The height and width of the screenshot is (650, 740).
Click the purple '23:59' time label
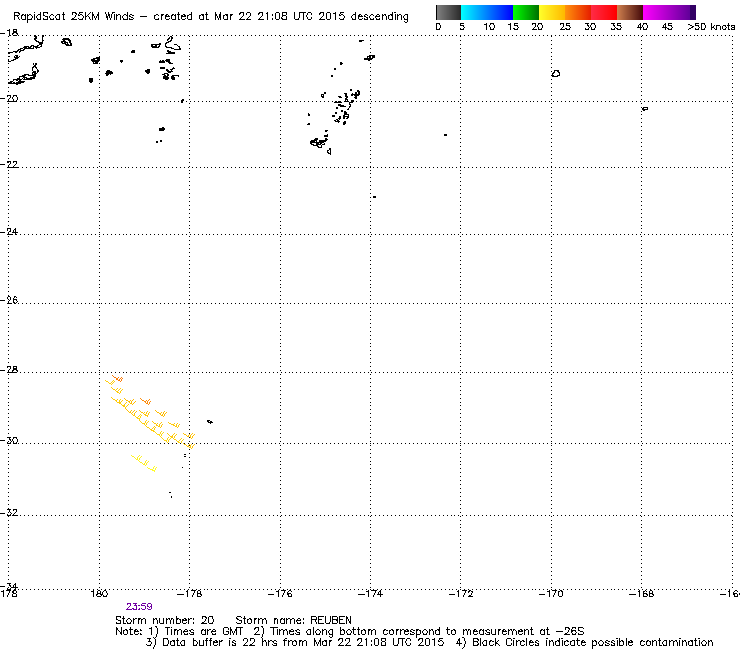pos(139,607)
